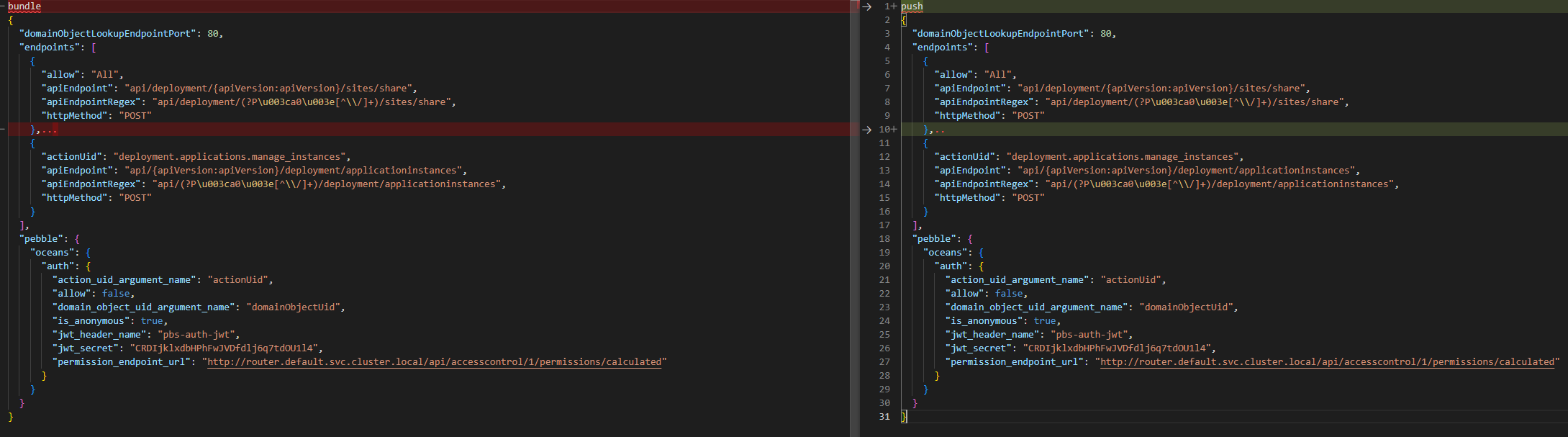The height and width of the screenshot is (437, 1568).
Task: Click the "All" value on line 6
Action: coord(998,75)
